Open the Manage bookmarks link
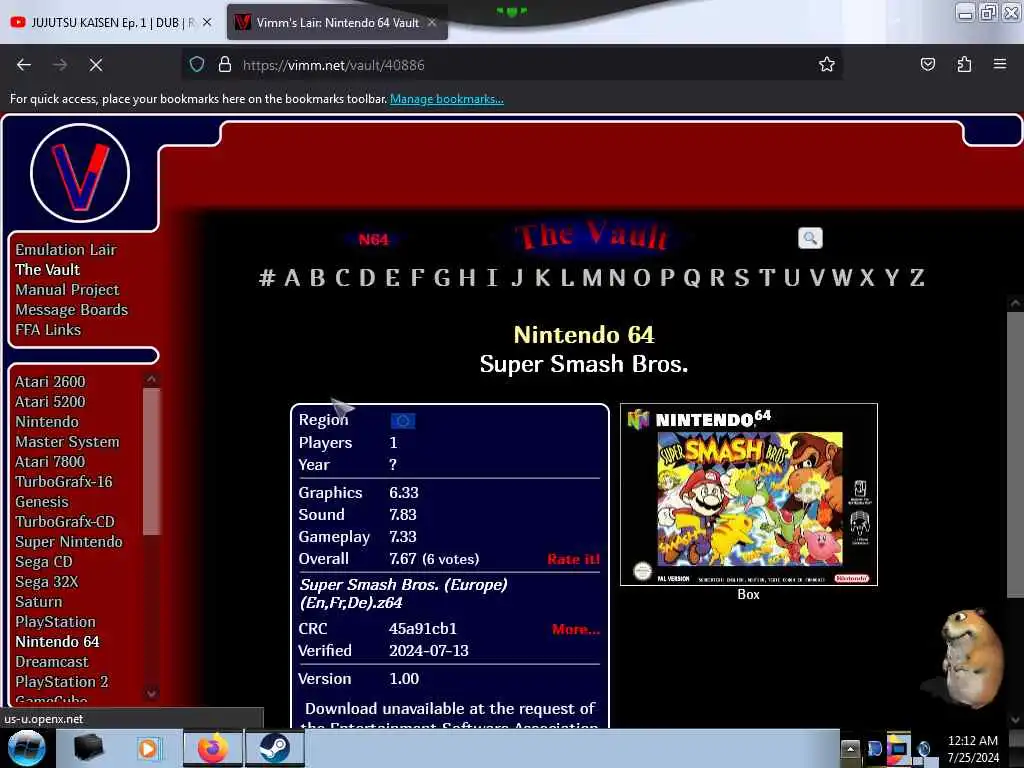 [447, 99]
